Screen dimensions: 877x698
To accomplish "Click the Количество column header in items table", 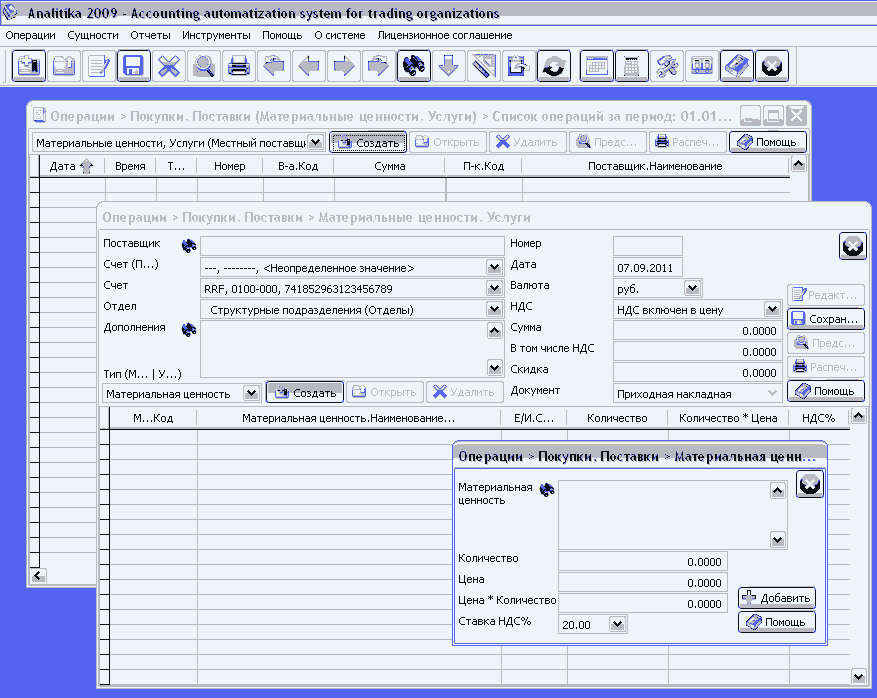I will [x=617, y=418].
